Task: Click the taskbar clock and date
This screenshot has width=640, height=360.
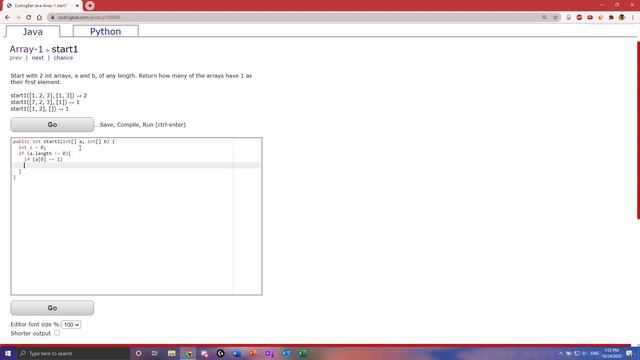Action: [x=611, y=353]
